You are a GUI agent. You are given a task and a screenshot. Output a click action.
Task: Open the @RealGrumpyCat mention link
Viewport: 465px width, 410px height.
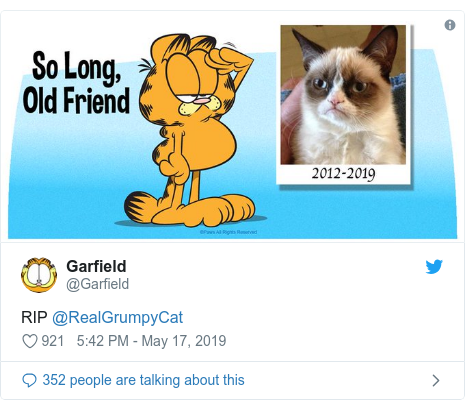tap(117, 317)
